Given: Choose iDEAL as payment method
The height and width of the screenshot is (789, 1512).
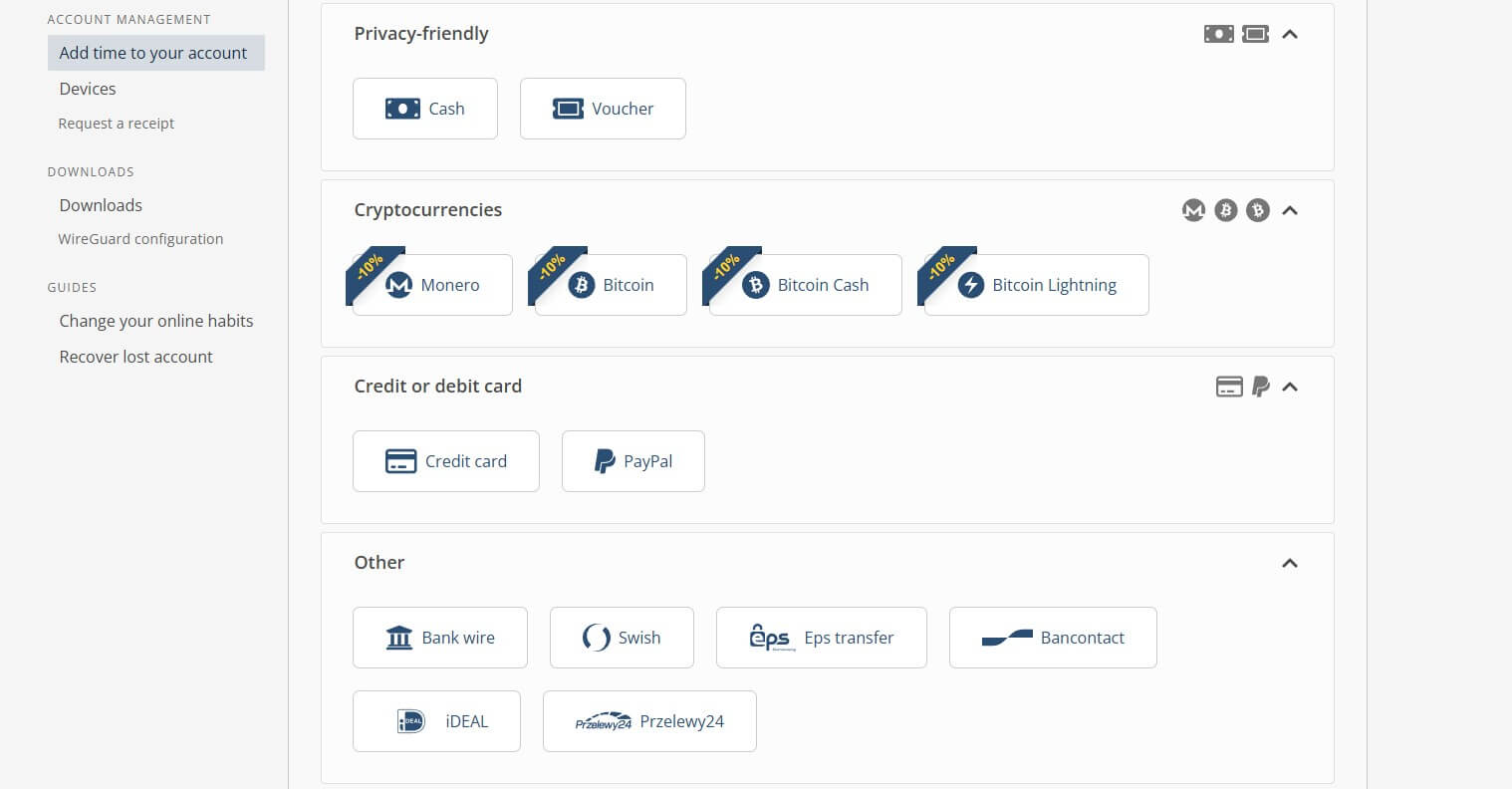Looking at the screenshot, I should (436, 720).
